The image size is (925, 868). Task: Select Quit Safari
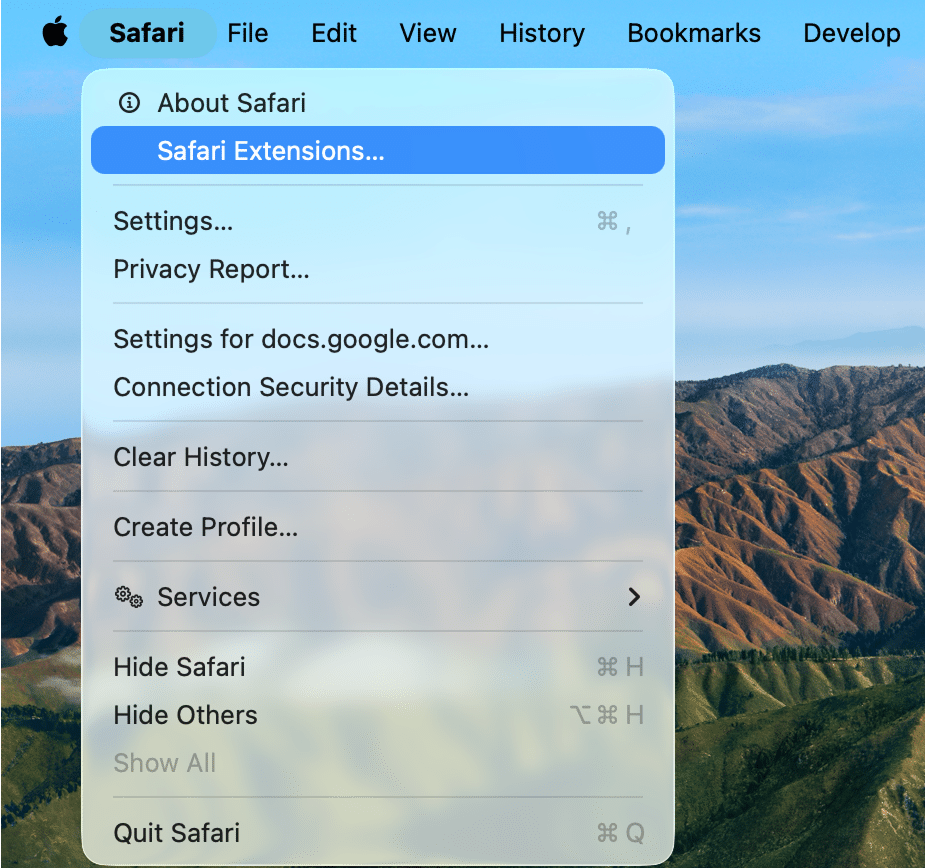(x=378, y=833)
